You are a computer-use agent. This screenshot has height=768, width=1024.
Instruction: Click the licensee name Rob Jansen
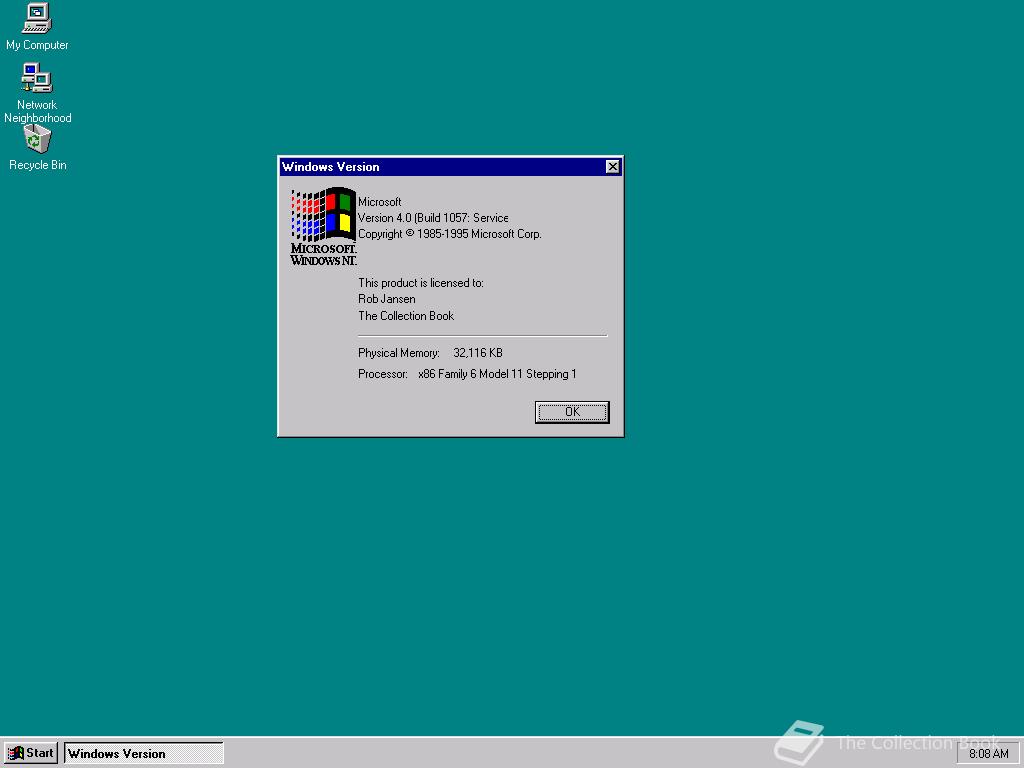coord(386,299)
